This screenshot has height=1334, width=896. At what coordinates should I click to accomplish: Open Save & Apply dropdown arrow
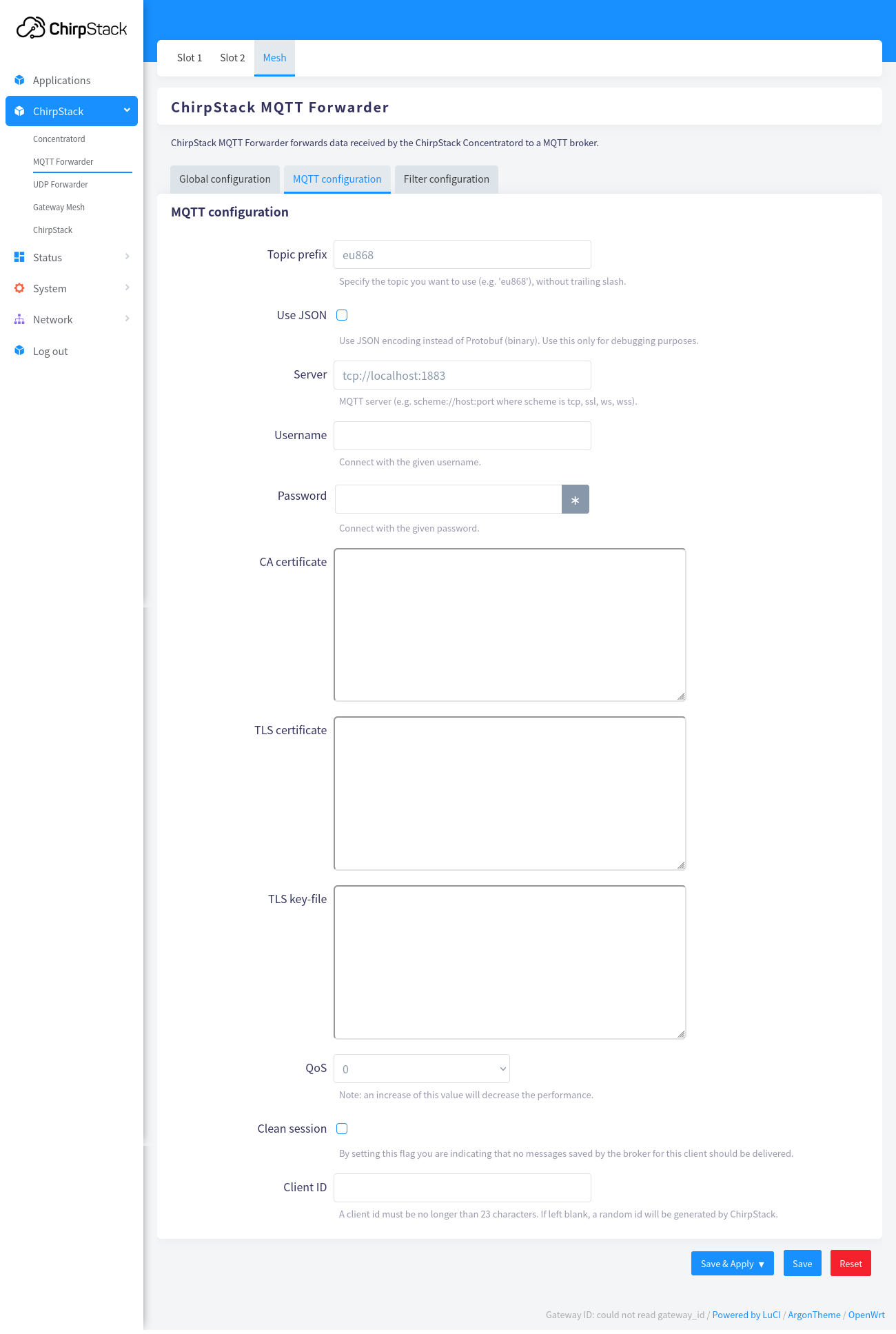click(x=761, y=1264)
